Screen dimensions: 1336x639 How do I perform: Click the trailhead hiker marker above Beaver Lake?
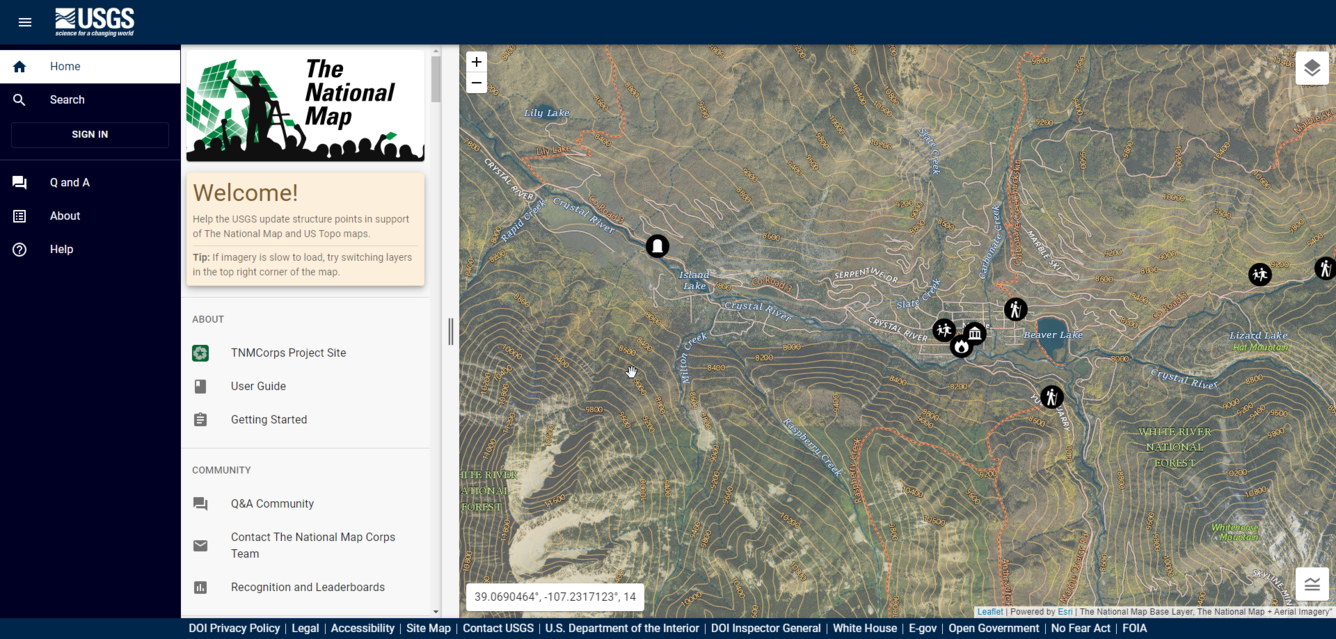pos(1015,310)
